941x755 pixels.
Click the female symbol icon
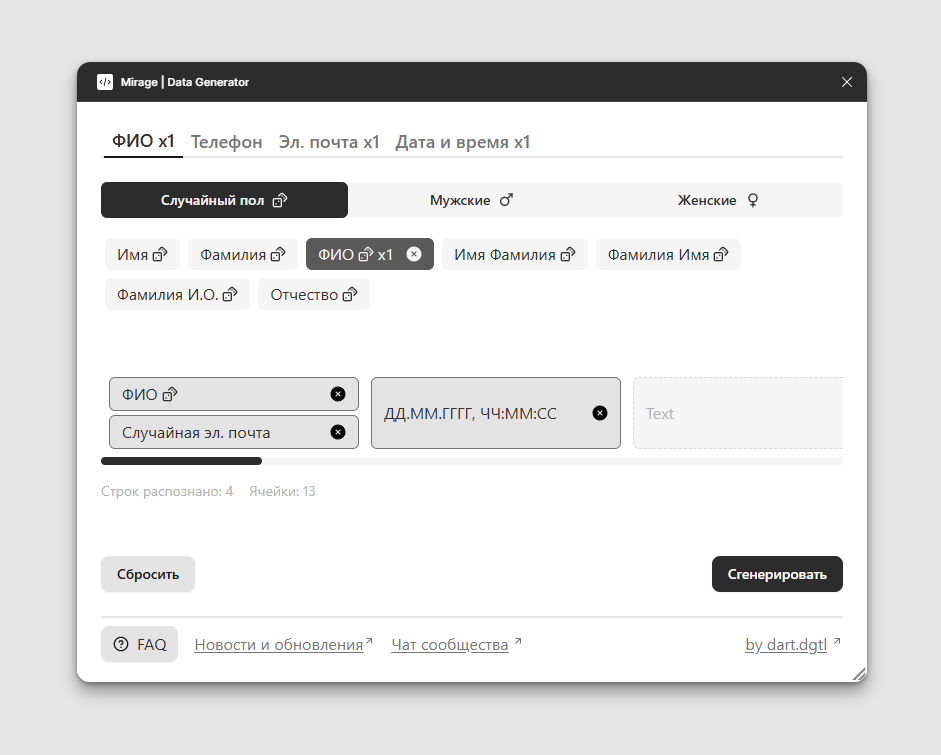tap(753, 200)
